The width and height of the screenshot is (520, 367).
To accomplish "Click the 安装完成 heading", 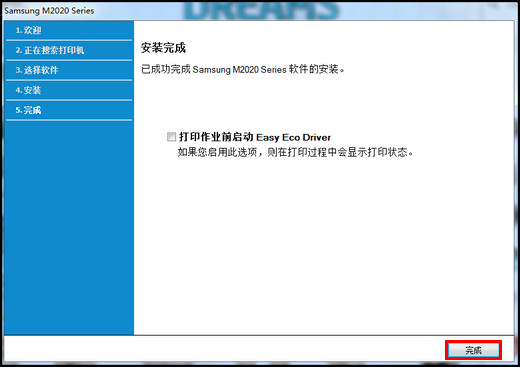I will pyautogui.click(x=163, y=48).
